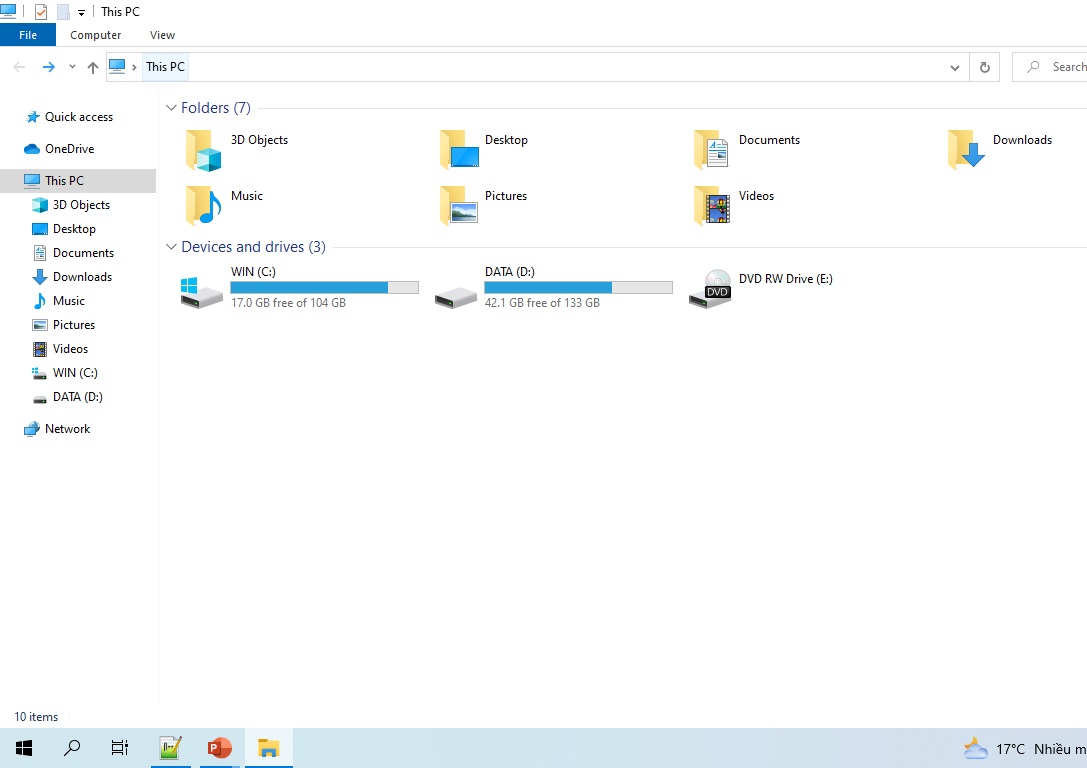The height and width of the screenshot is (768, 1087).
Task: Go forward using the navigation arrow
Action: click(49, 67)
